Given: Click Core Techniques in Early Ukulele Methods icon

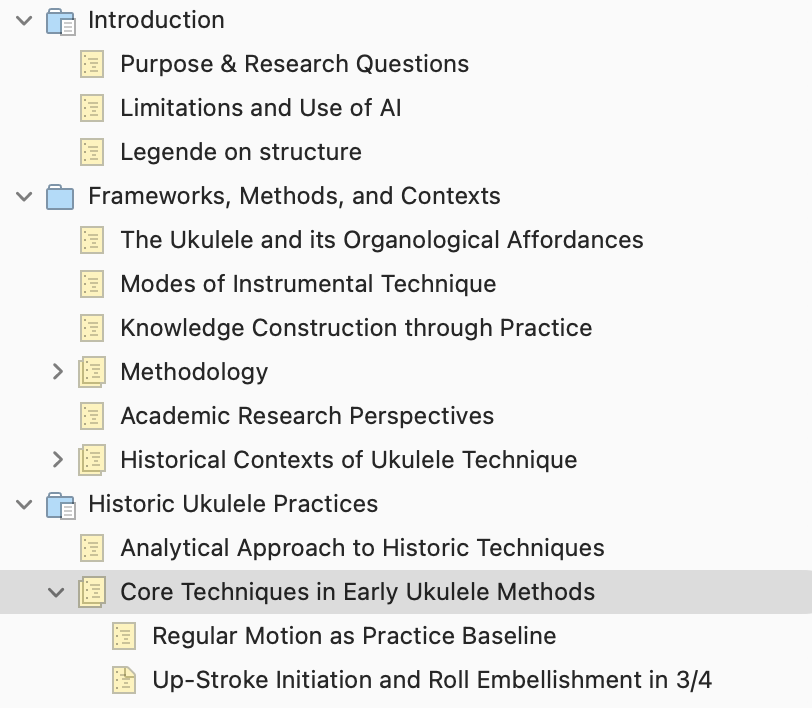Looking at the screenshot, I should [x=92, y=592].
